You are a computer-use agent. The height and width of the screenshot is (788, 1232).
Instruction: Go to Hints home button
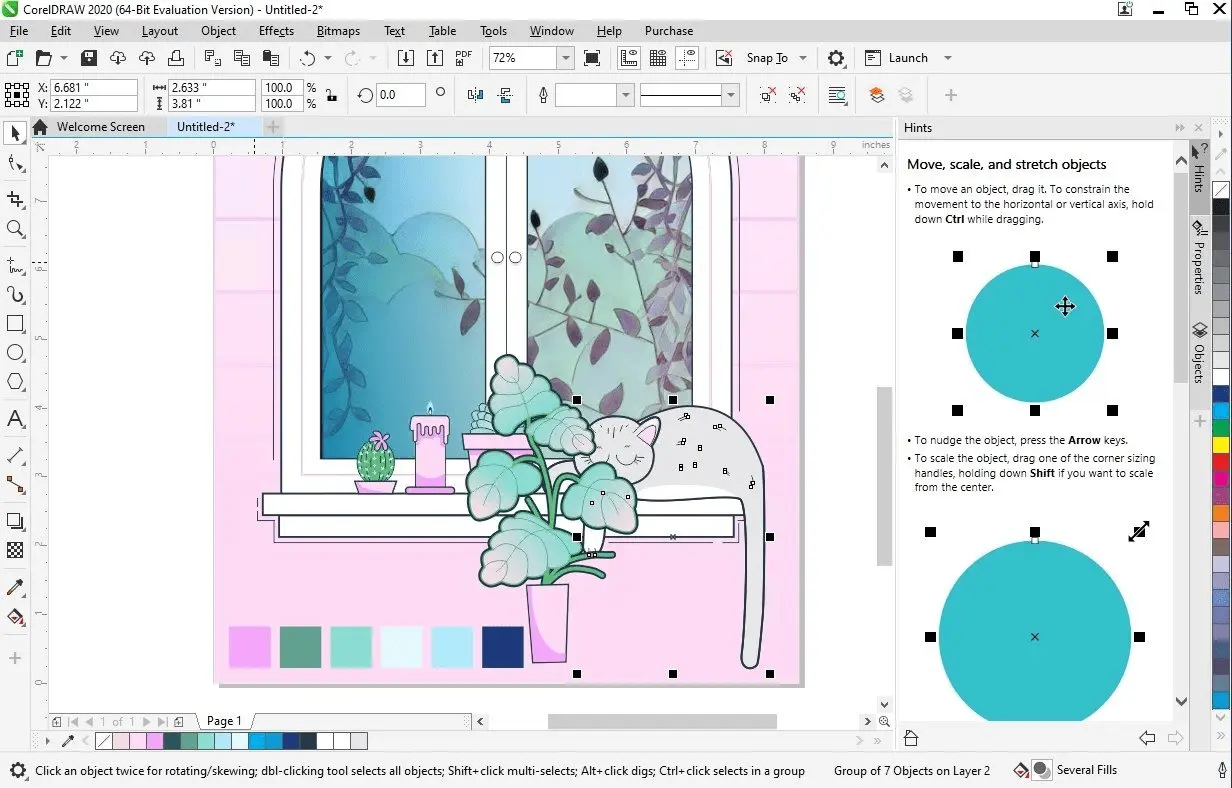pos(911,739)
